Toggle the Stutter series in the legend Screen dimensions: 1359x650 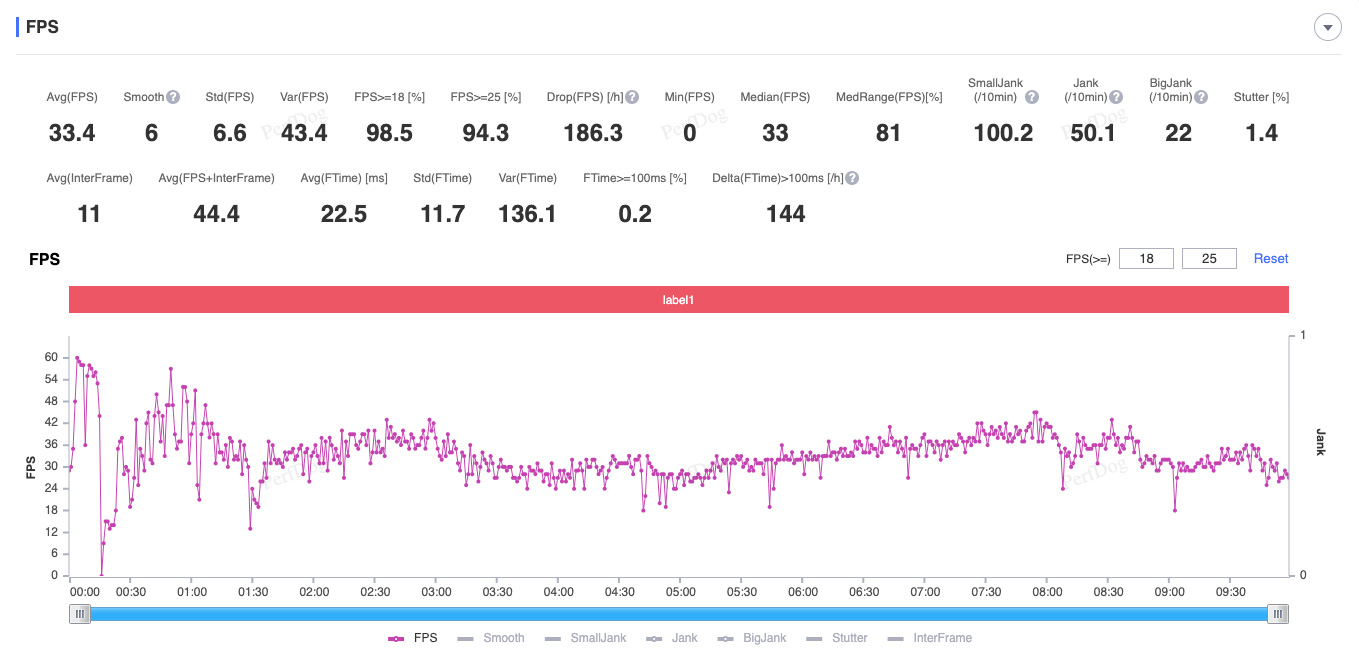point(836,638)
